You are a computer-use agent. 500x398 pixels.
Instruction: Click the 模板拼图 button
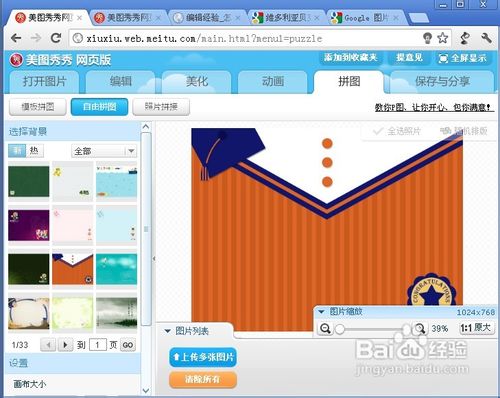pos(38,107)
